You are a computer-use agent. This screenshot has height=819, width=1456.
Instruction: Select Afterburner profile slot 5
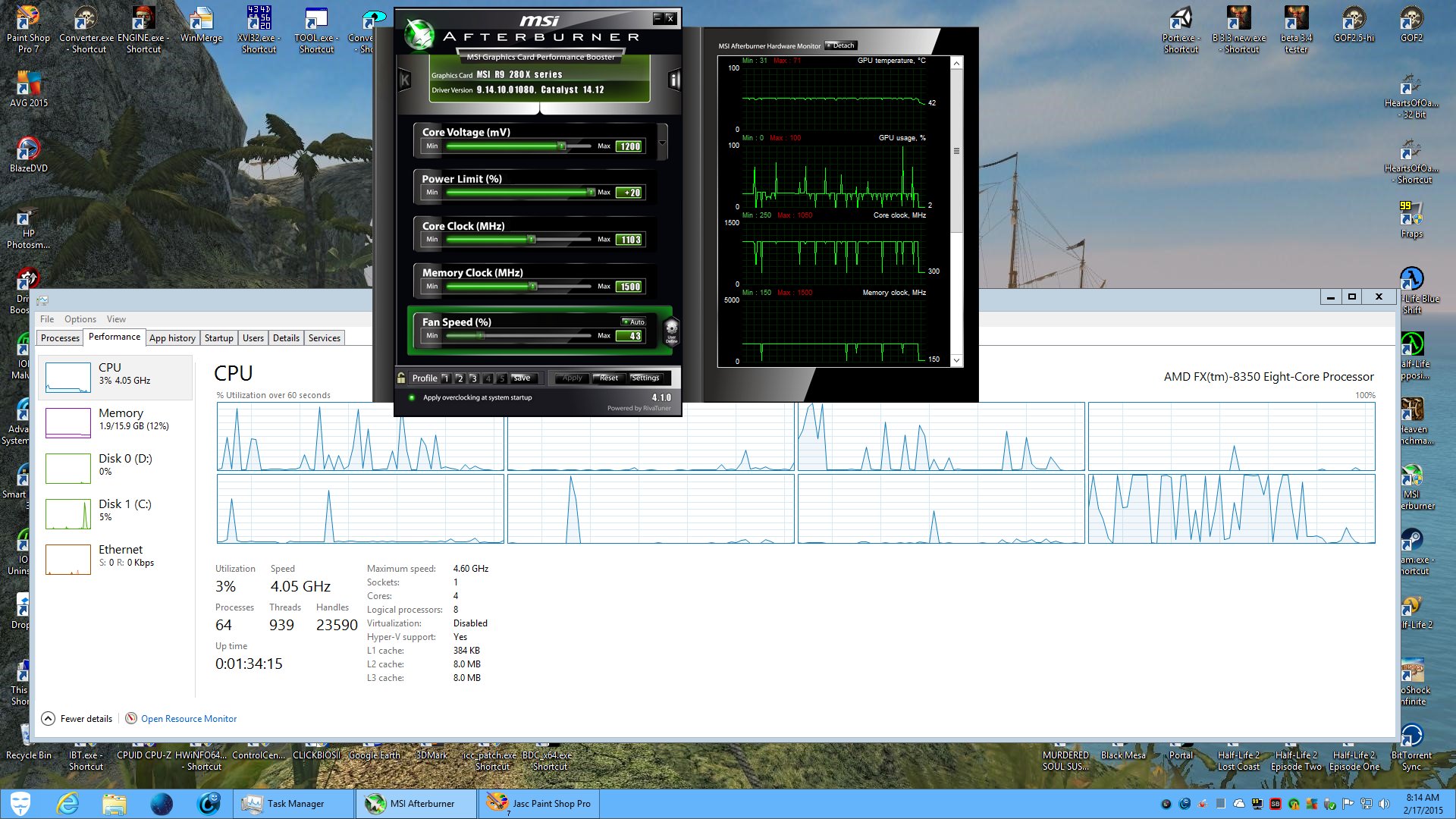(501, 378)
